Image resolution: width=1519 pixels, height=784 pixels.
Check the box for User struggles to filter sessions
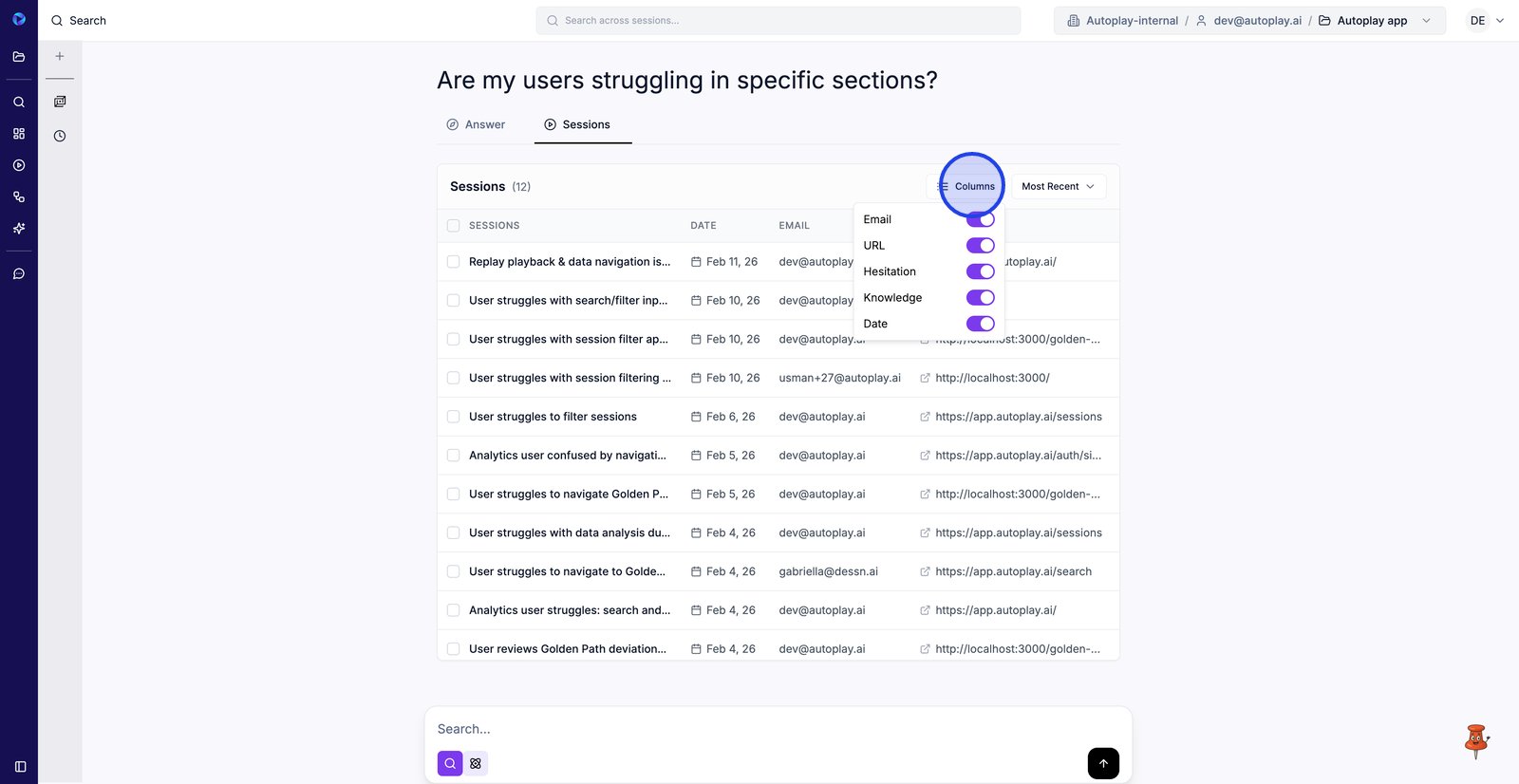[x=454, y=417]
